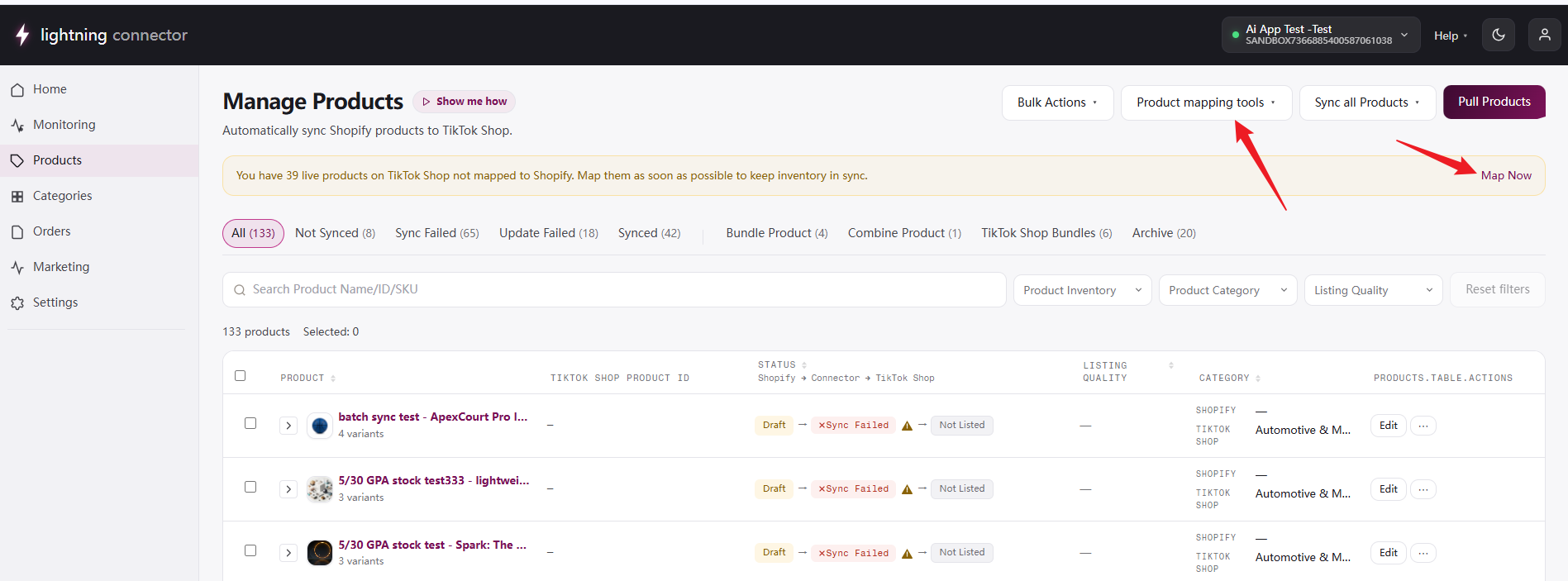The height and width of the screenshot is (581, 1568).
Task: Switch to TikTok Shop Bundles (6) tab
Action: [x=1046, y=233]
